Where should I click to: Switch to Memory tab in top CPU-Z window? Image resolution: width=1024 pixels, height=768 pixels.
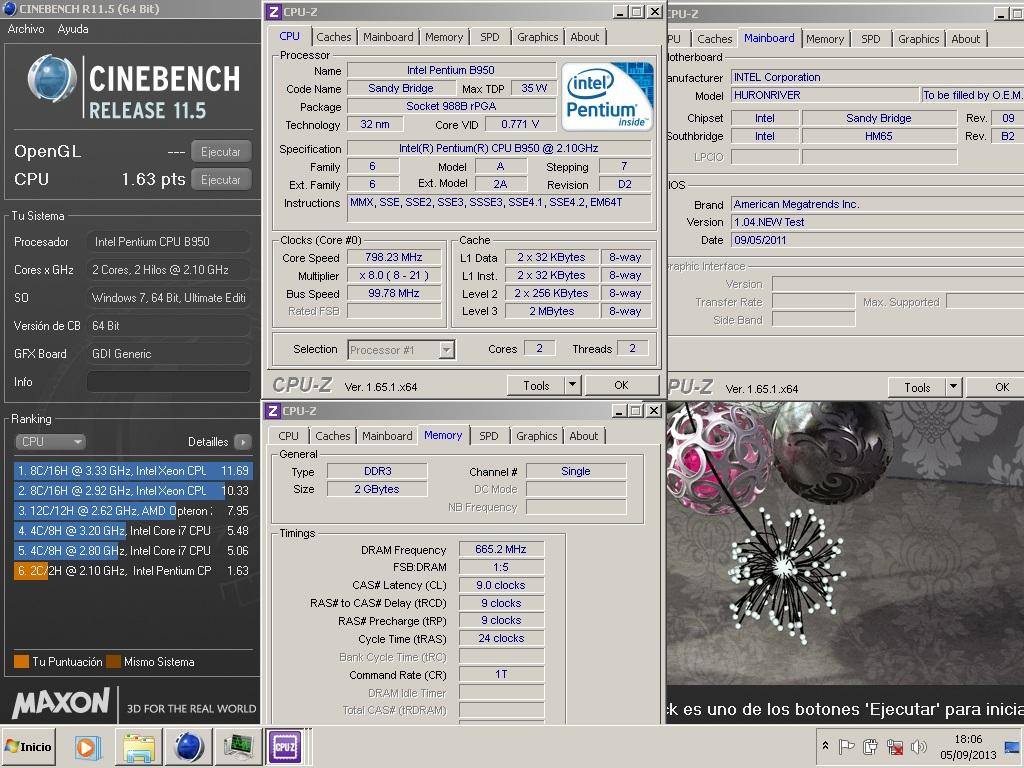pos(444,37)
